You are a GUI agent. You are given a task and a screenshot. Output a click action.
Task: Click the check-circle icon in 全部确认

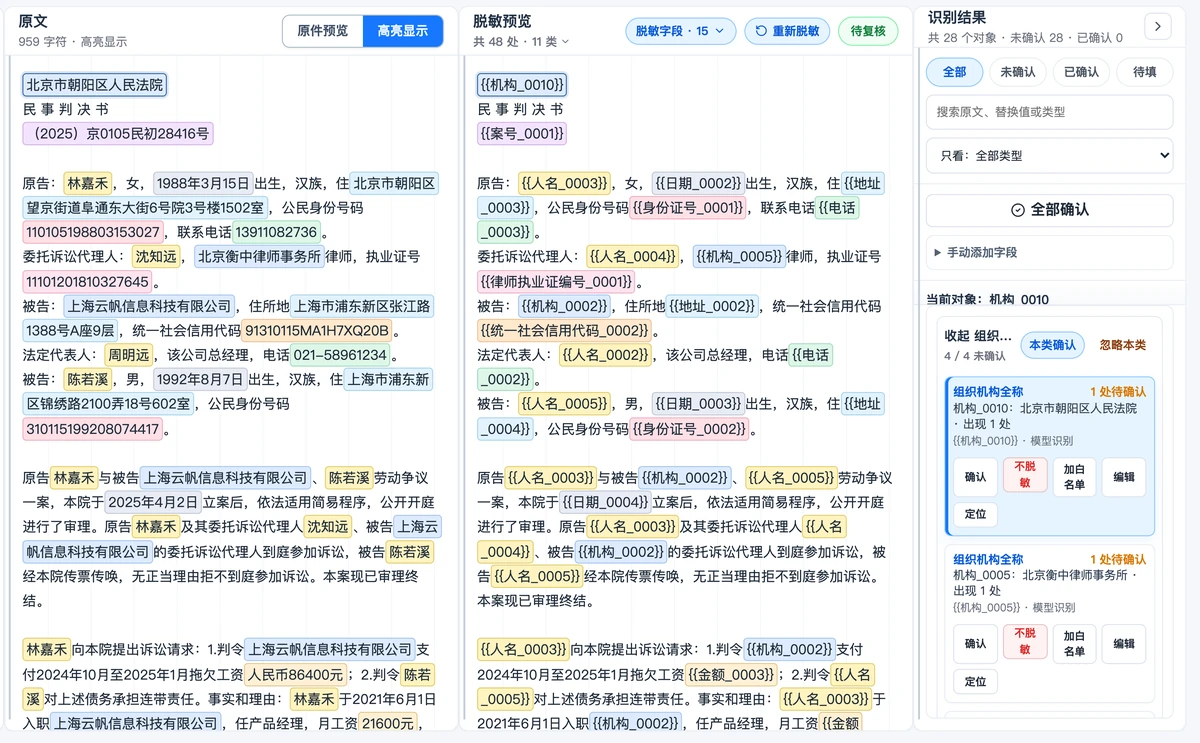1018,210
